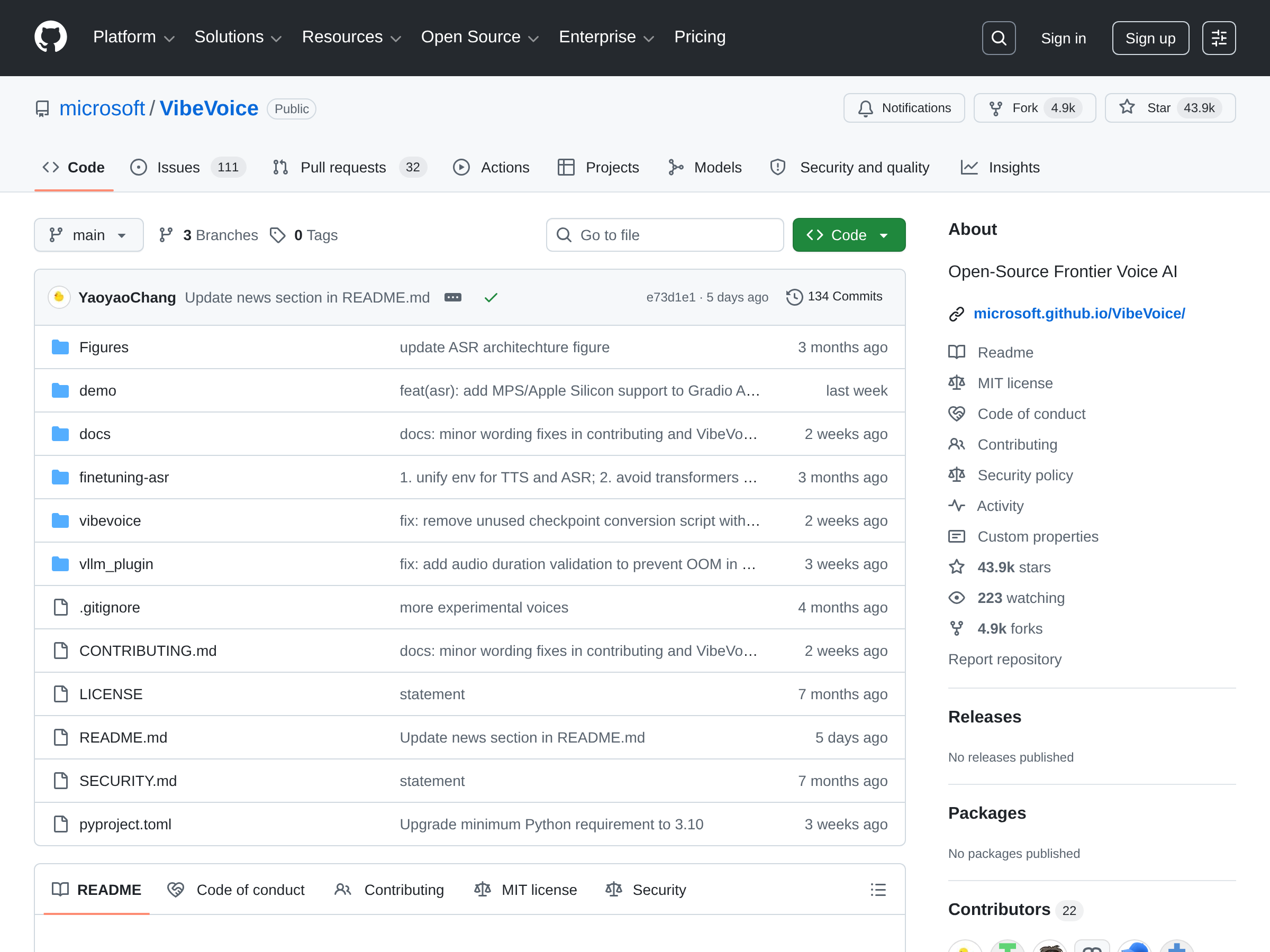Click the green commit status checkmark
The width and height of the screenshot is (1270, 952).
click(491, 297)
